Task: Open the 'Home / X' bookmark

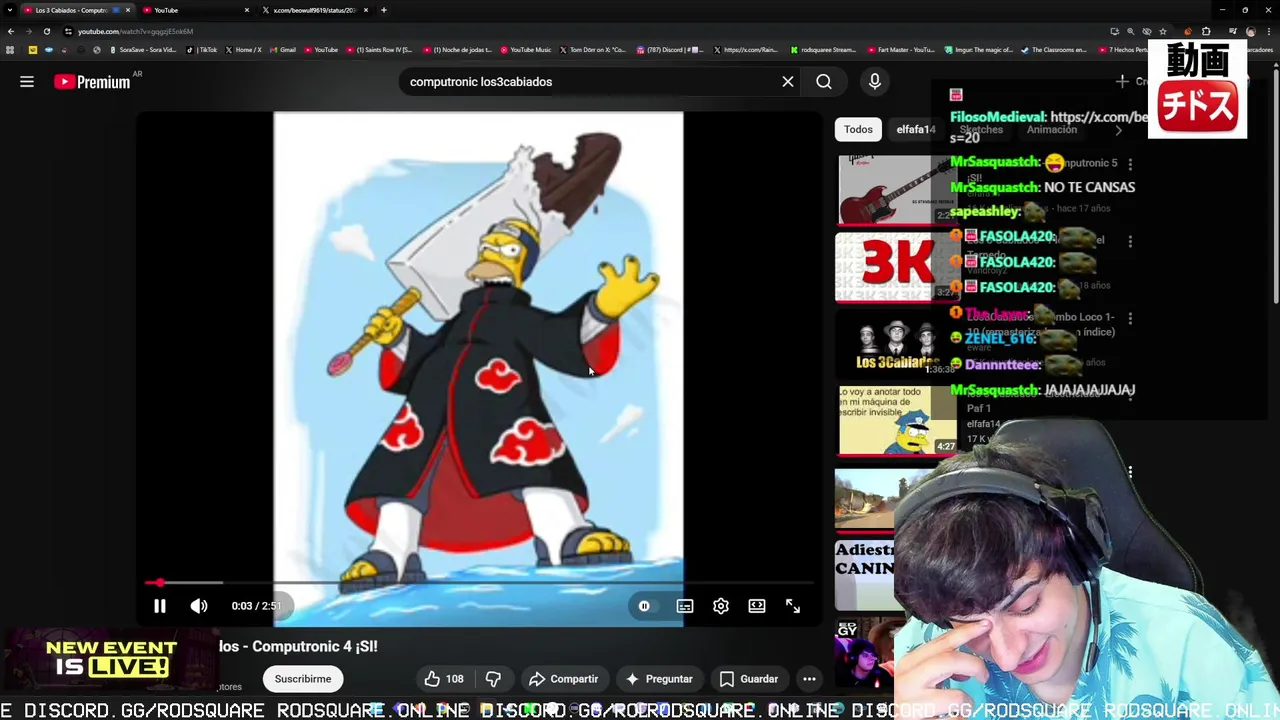Action: [244, 49]
